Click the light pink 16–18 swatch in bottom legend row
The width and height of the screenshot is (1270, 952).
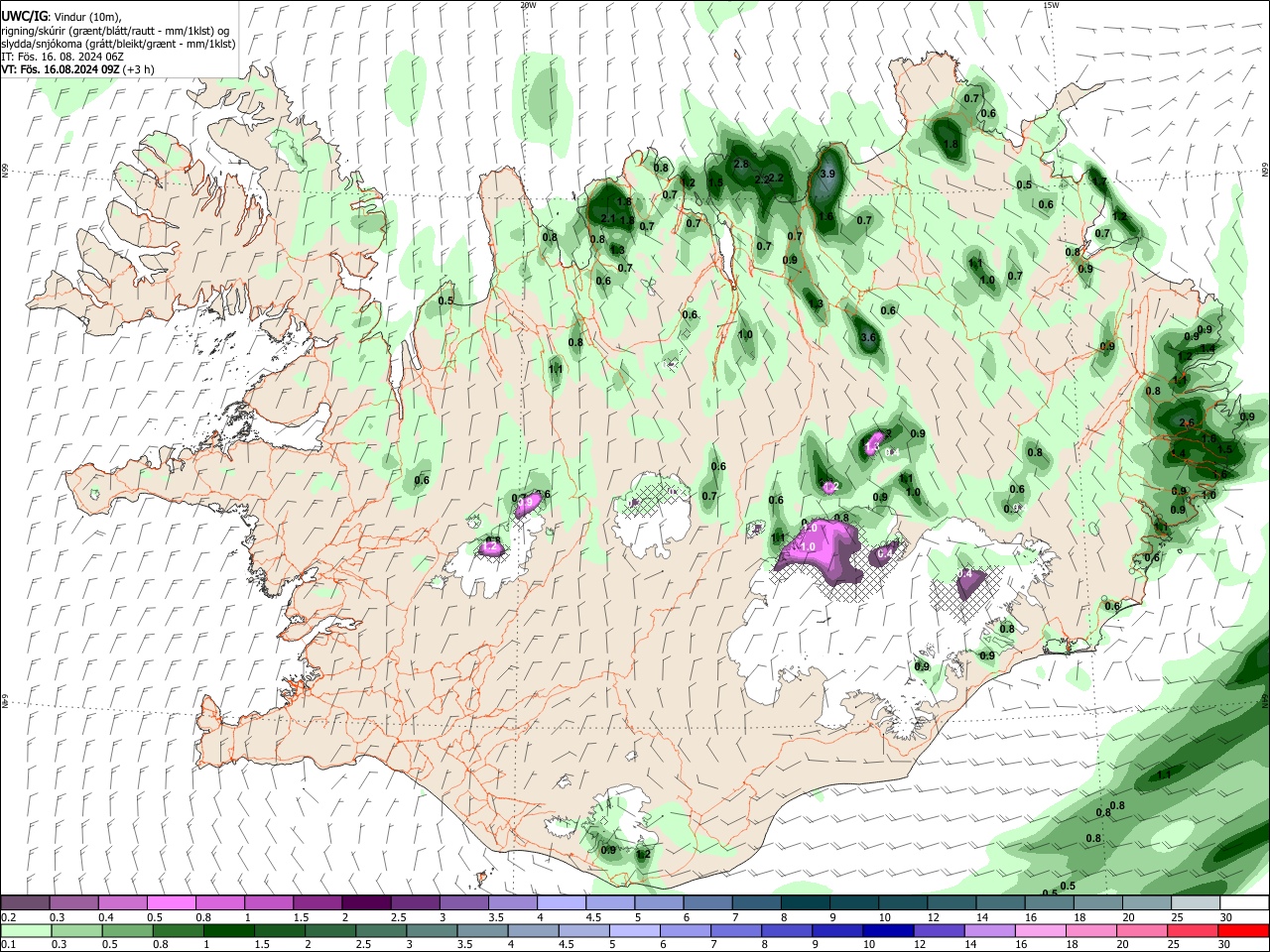tap(1039, 930)
